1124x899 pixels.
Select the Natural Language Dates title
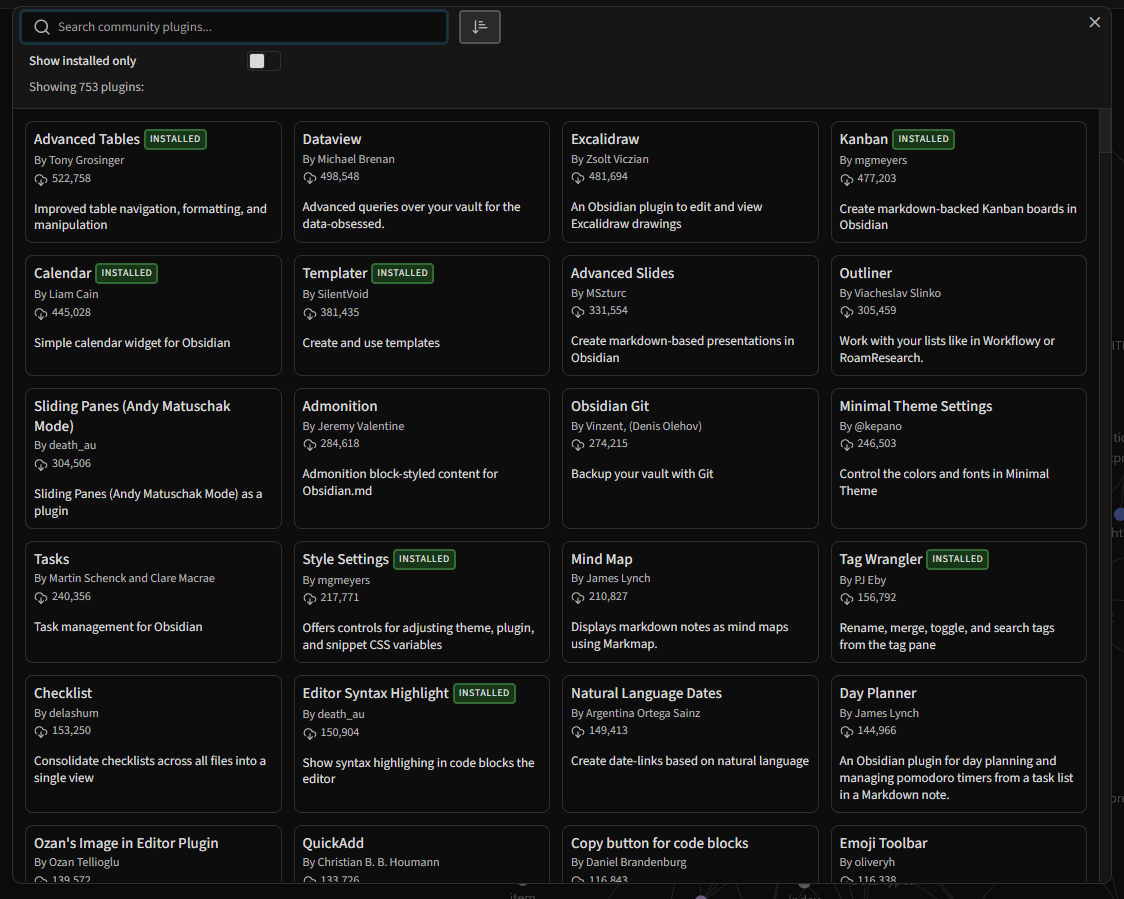646,693
